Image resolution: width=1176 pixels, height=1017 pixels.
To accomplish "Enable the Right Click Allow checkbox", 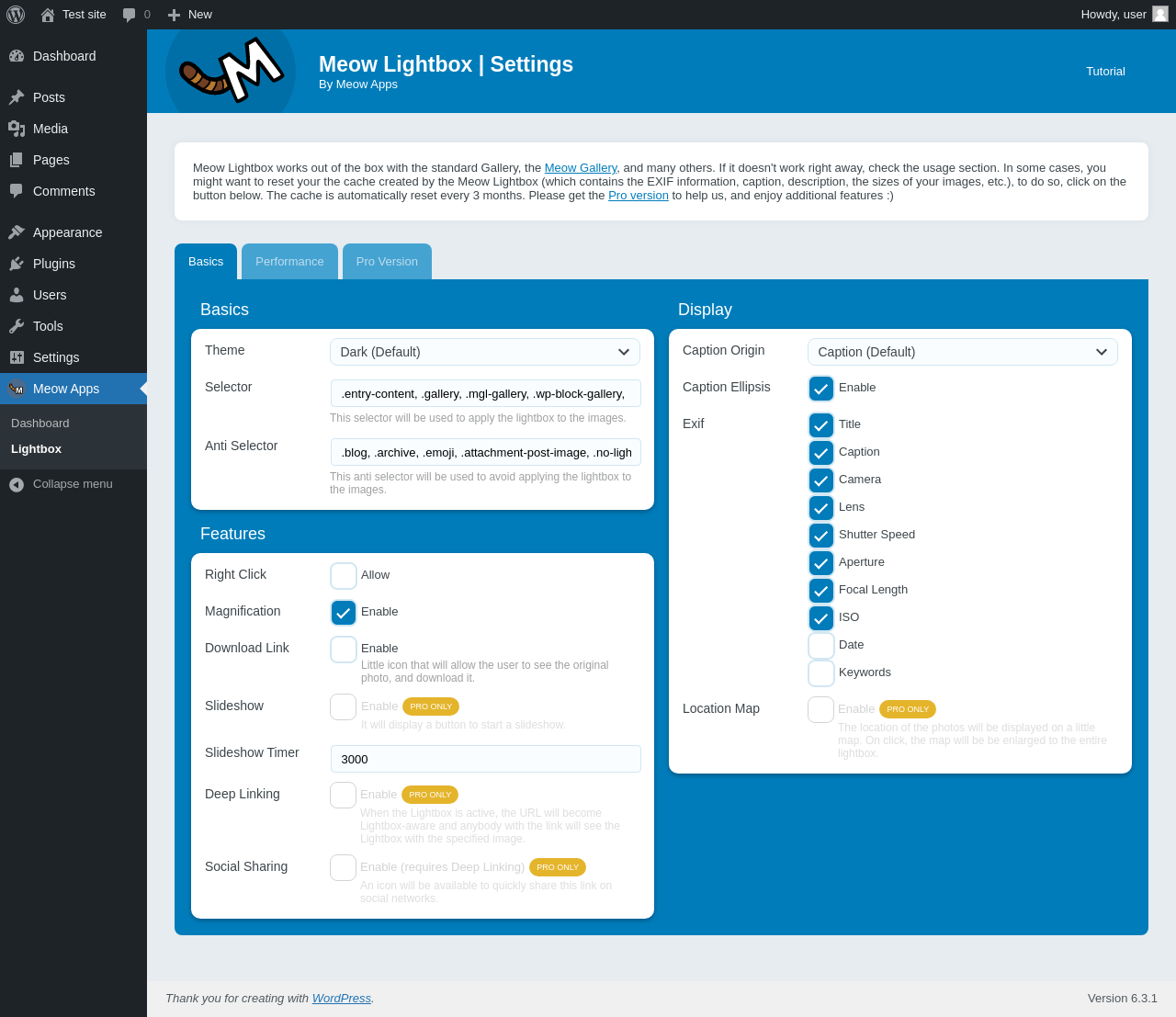I will [x=344, y=576].
